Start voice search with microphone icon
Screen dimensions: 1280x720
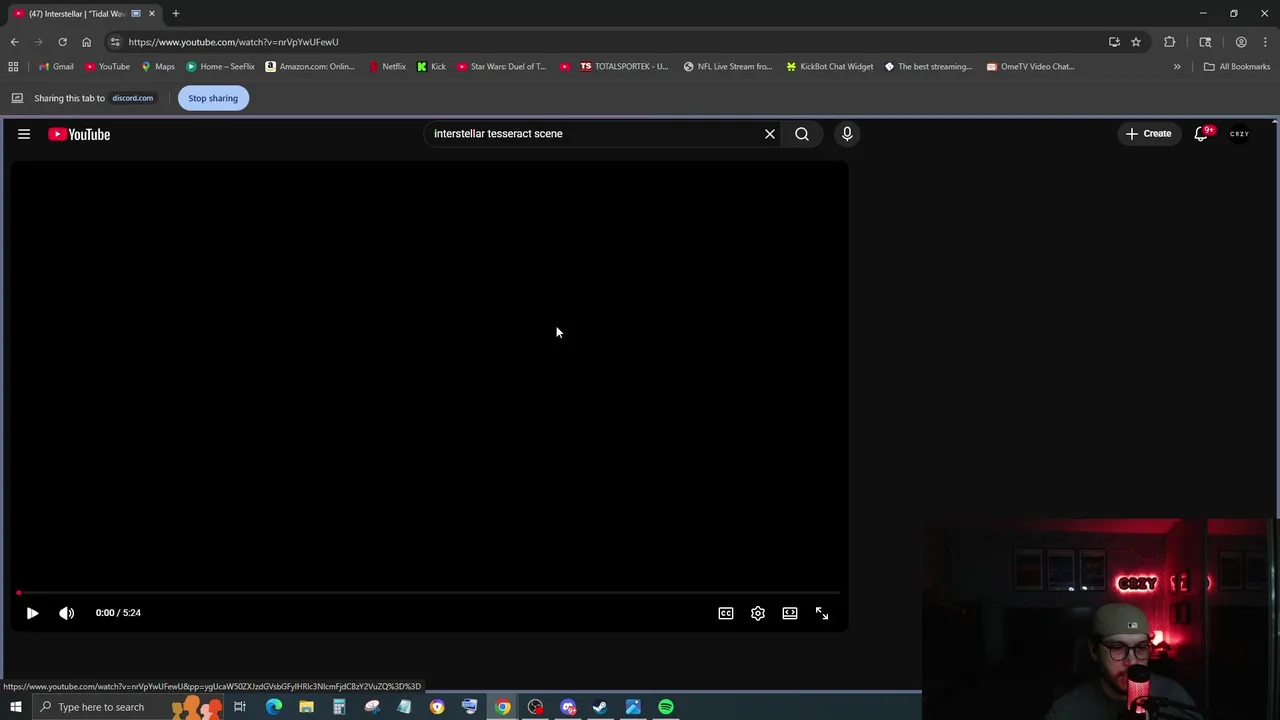[847, 134]
